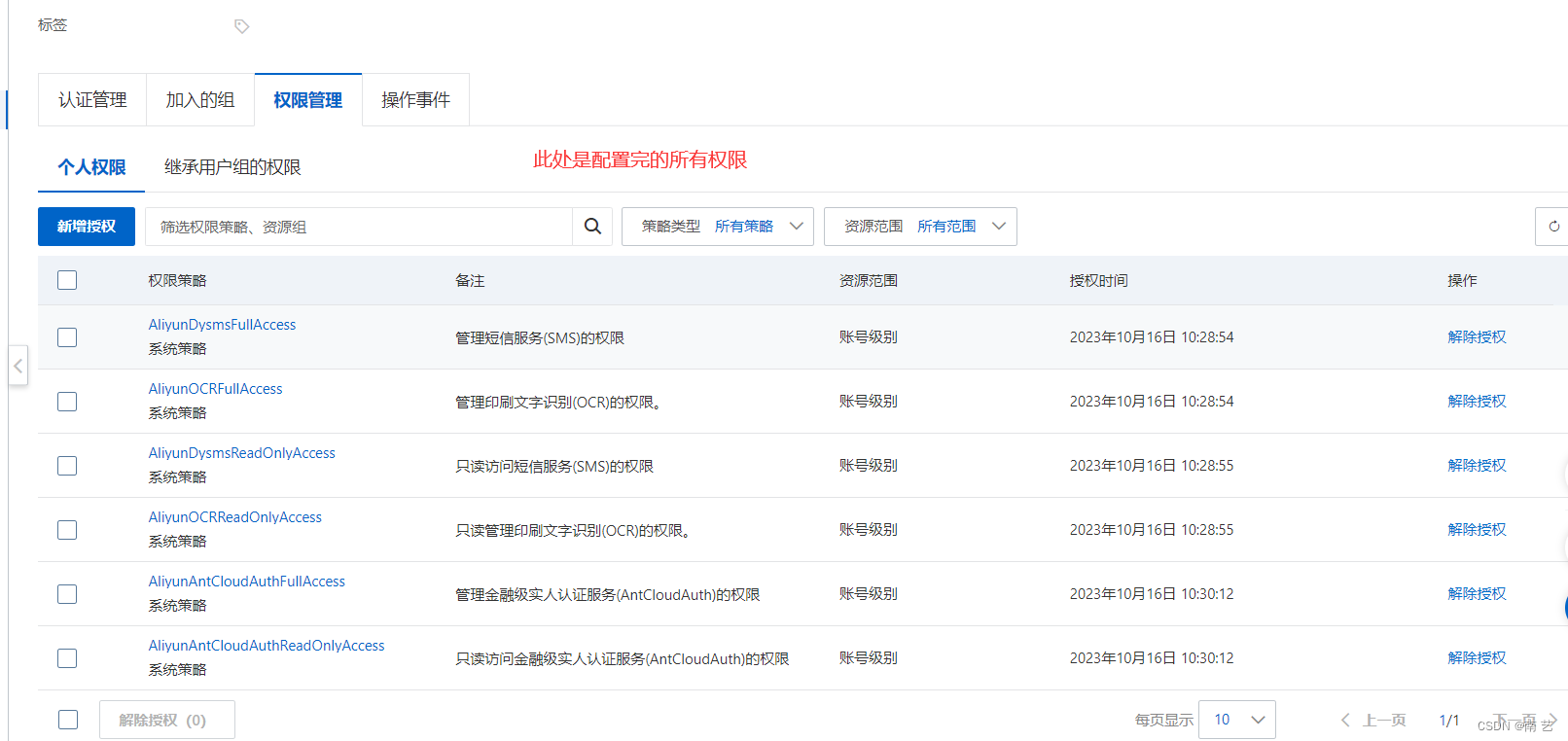Click the bulk 解除授权 (0) button

click(x=167, y=720)
